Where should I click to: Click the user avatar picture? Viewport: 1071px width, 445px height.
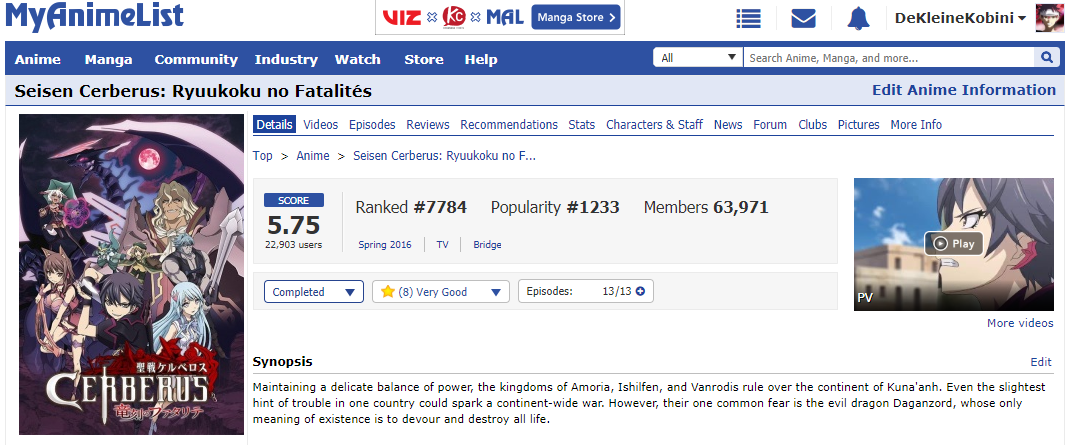(x=1050, y=18)
